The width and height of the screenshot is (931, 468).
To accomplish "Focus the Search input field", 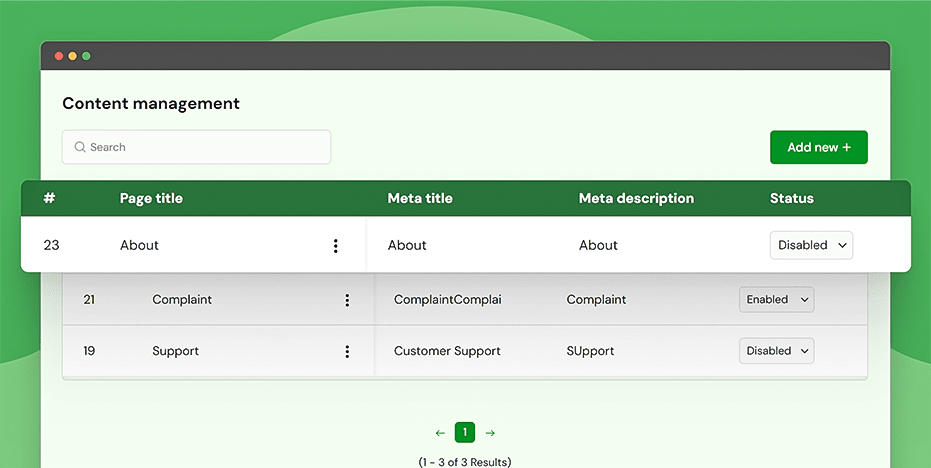I will [197, 147].
